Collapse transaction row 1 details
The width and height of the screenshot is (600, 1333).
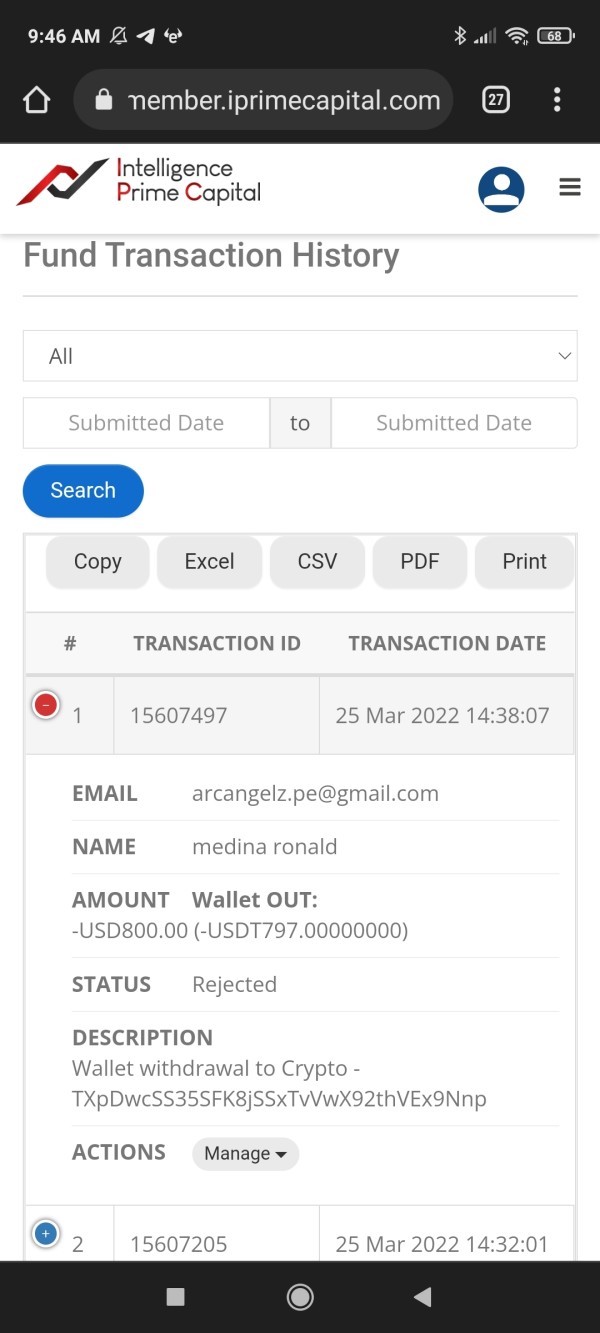click(45, 706)
